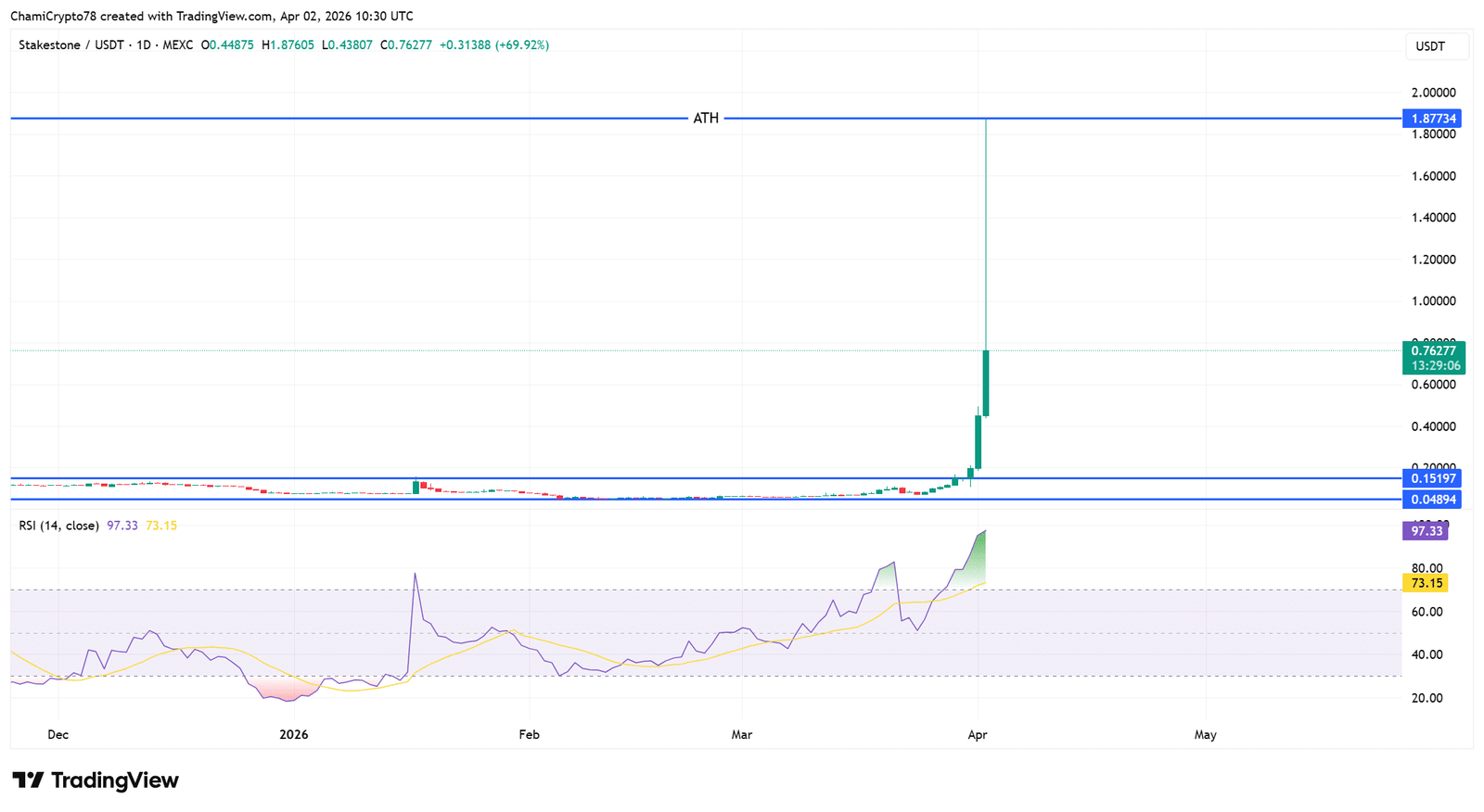Select the 1.87734 ATH price tag

click(1434, 119)
